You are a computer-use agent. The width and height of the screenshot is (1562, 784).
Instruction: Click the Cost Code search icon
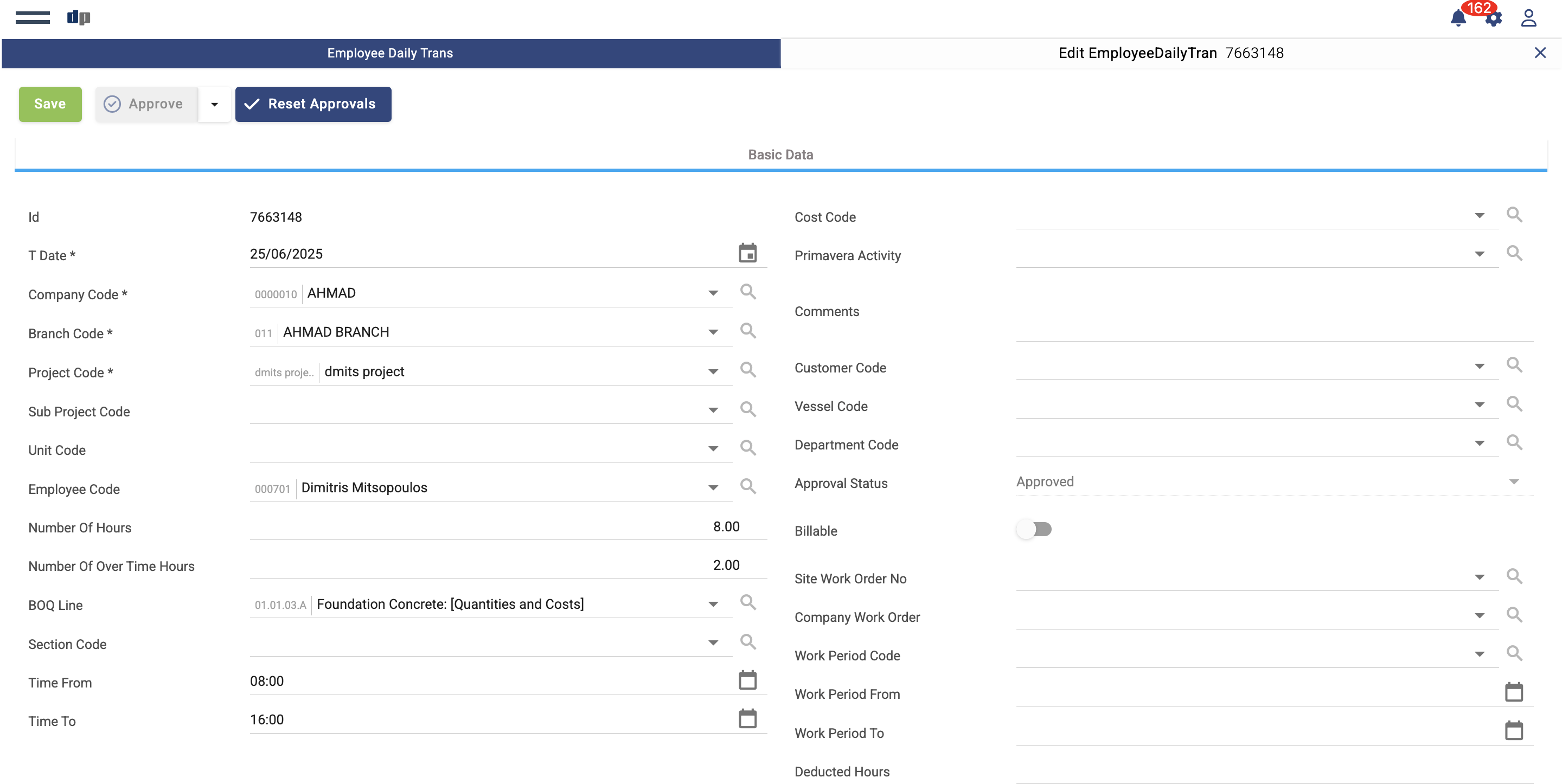[1514, 215]
